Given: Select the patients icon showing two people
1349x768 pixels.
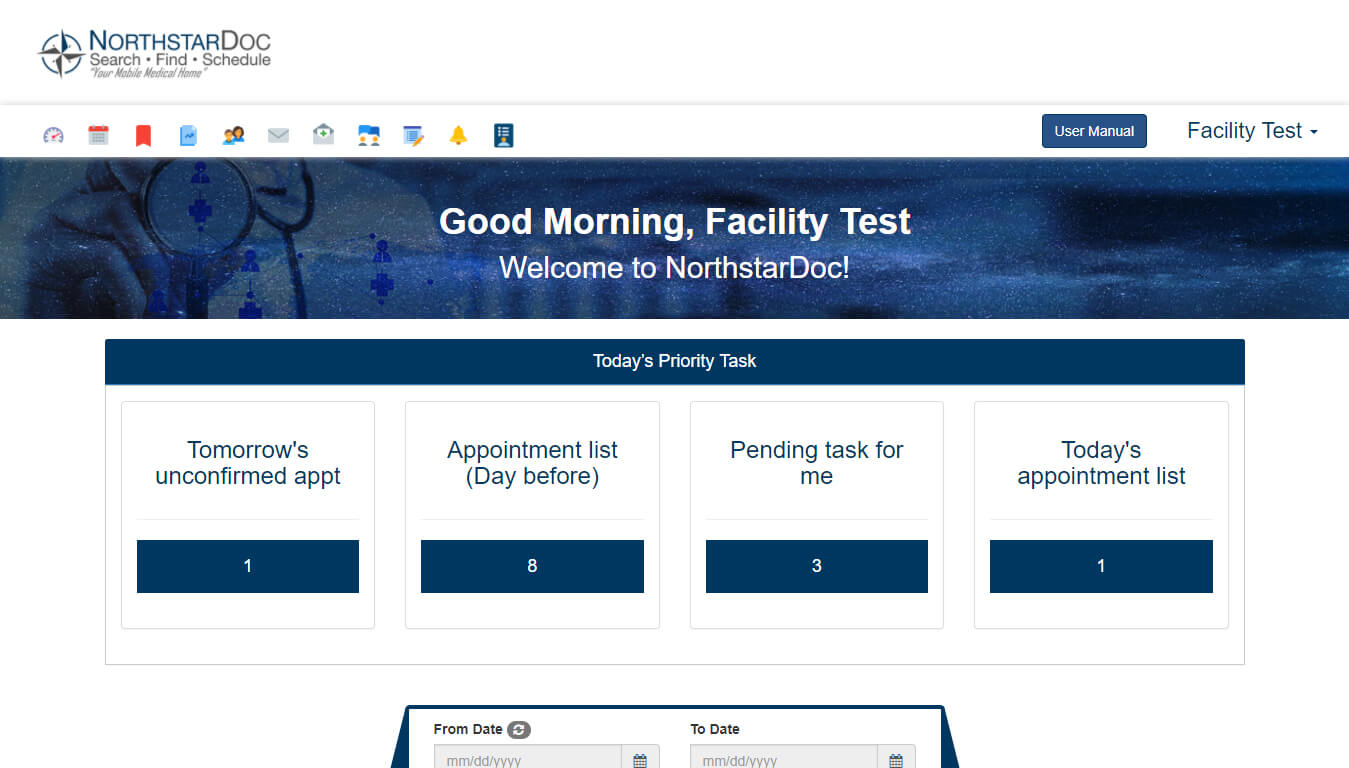Looking at the screenshot, I should coord(232,133).
